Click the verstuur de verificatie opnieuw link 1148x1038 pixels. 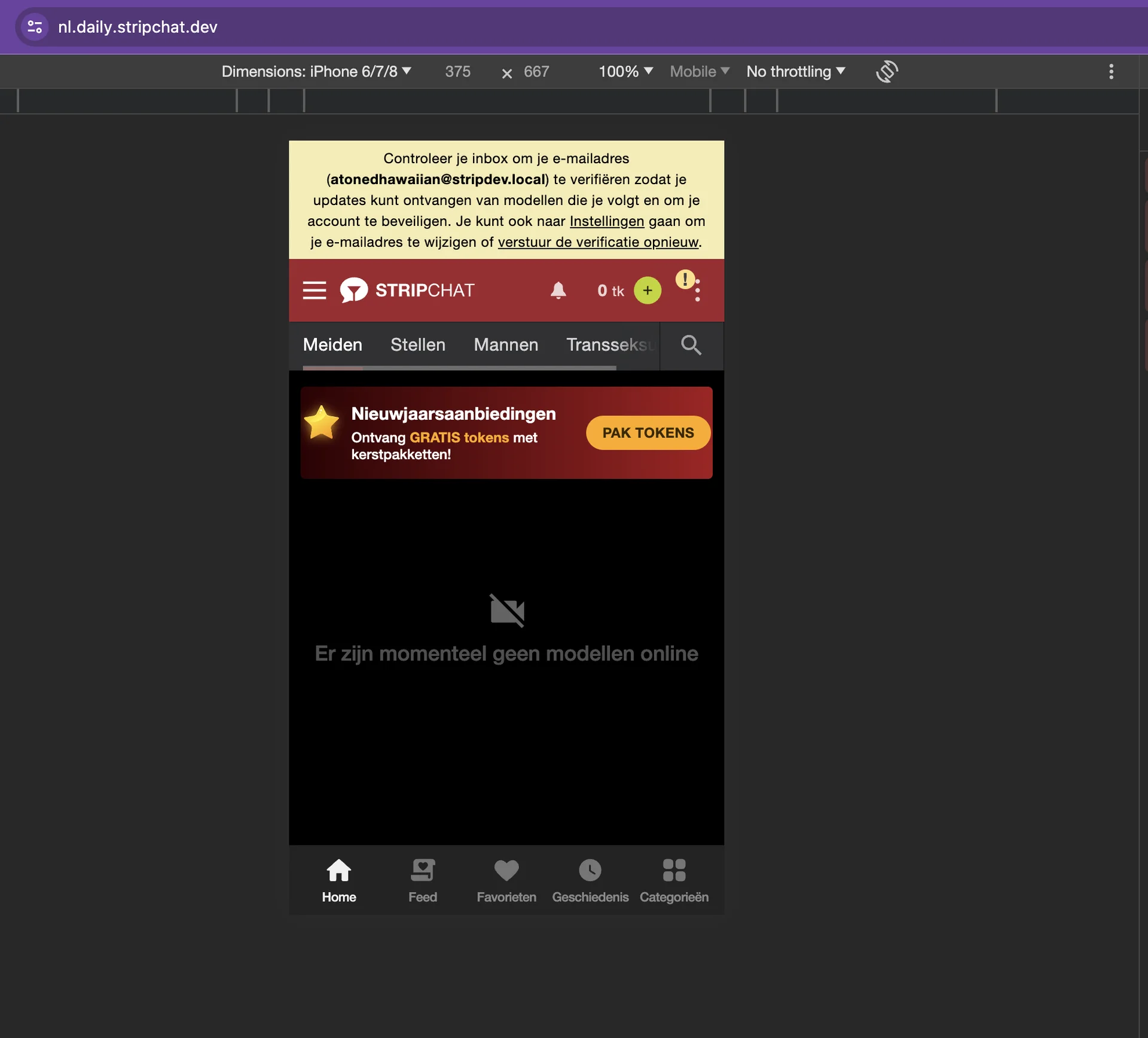(598, 242)
